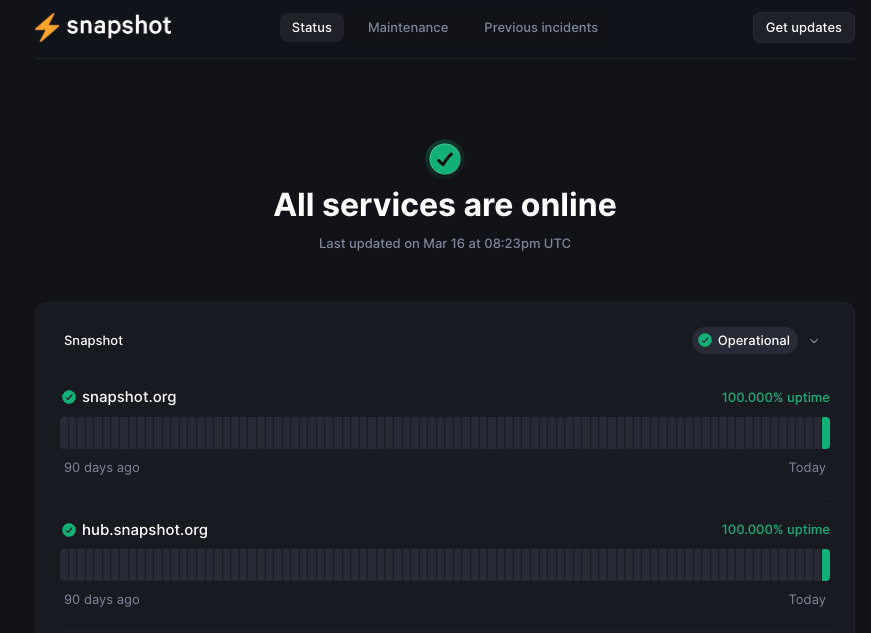Click today's green bar in snapshot.org timeline

point(826,433)
